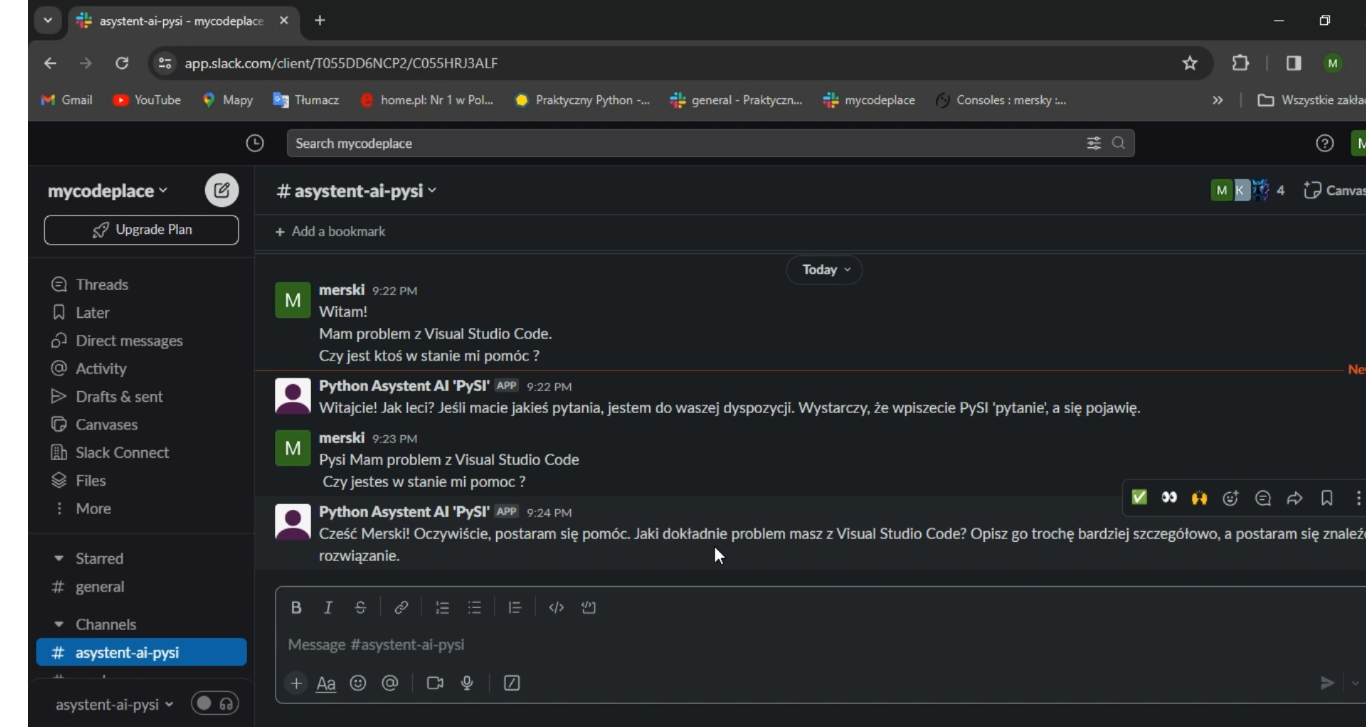Collapse the Starred section
1366x727 pixels.
tap(58, 559)
